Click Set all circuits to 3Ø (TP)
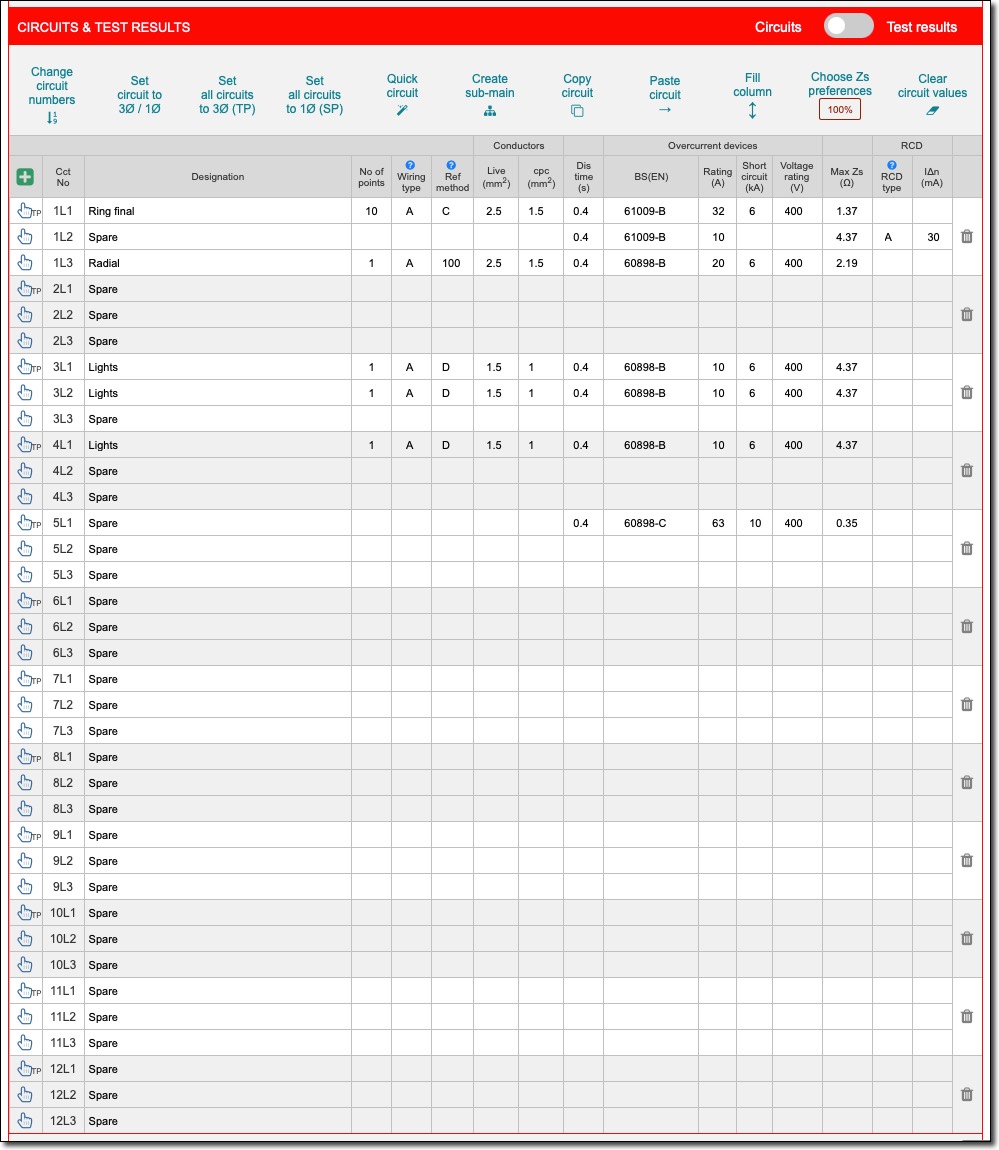The width and height of the screenshot is (999, 1150). 227,95
